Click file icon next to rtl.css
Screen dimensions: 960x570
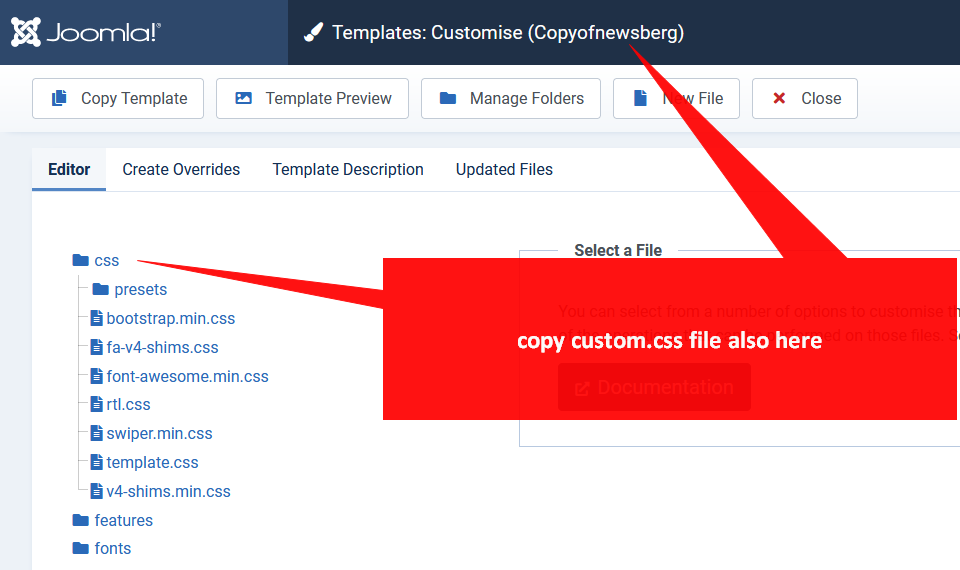[x=97, y=404]
